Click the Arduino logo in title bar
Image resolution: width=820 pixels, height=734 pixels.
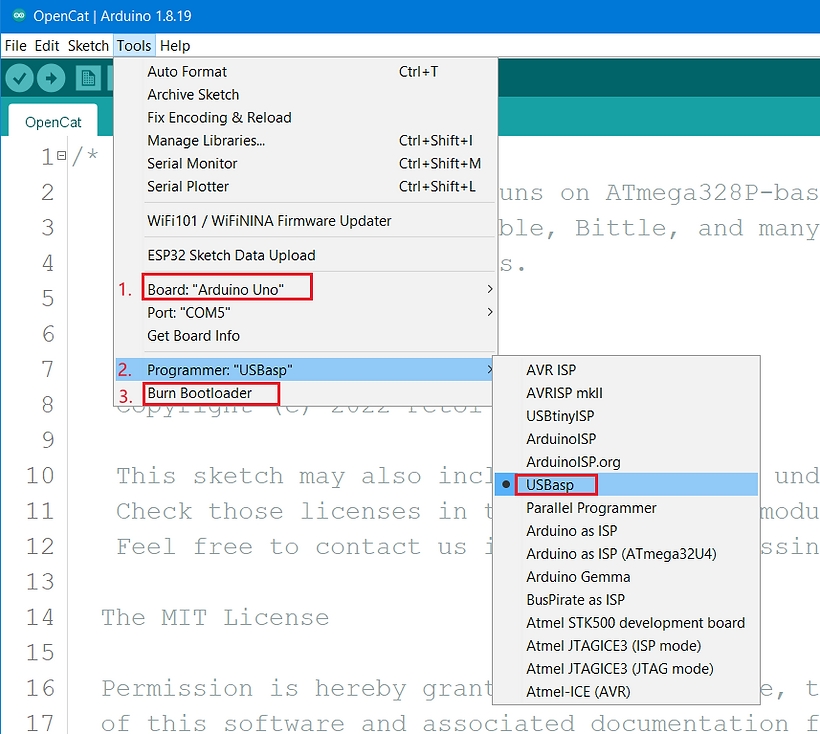tap(18, 16)
